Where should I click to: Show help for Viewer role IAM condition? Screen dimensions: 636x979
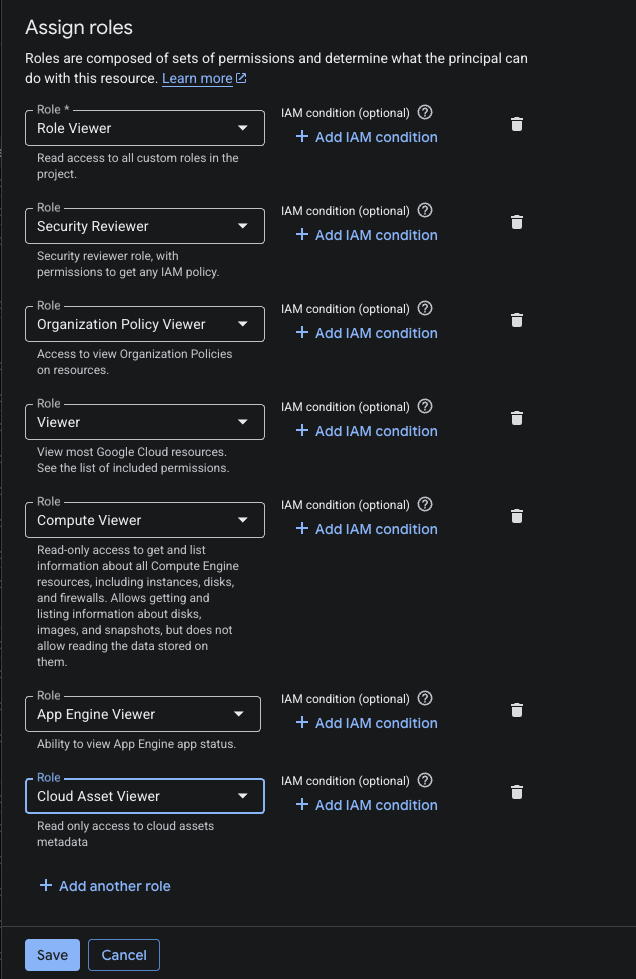(x=425, y=406)
